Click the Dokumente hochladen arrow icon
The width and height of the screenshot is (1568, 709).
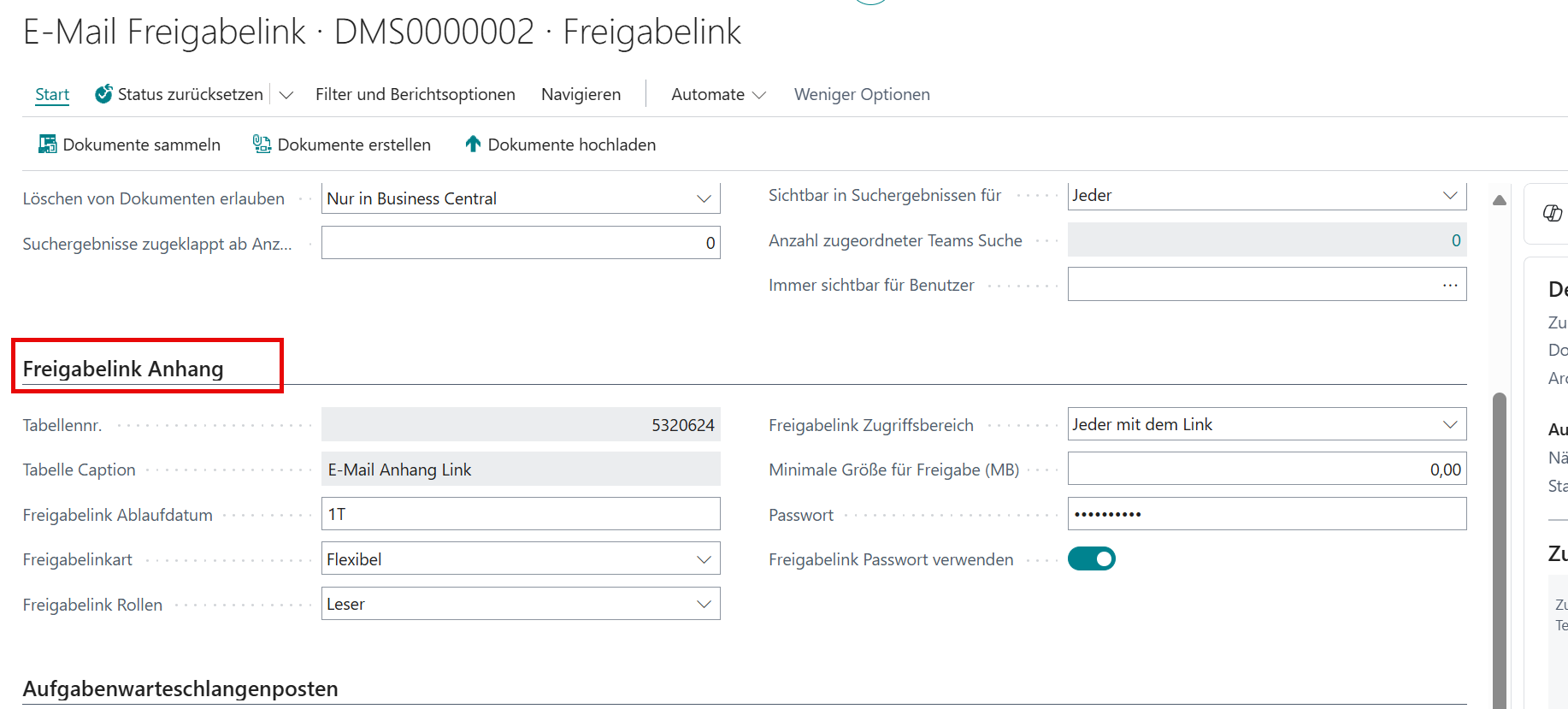[473, 145]
